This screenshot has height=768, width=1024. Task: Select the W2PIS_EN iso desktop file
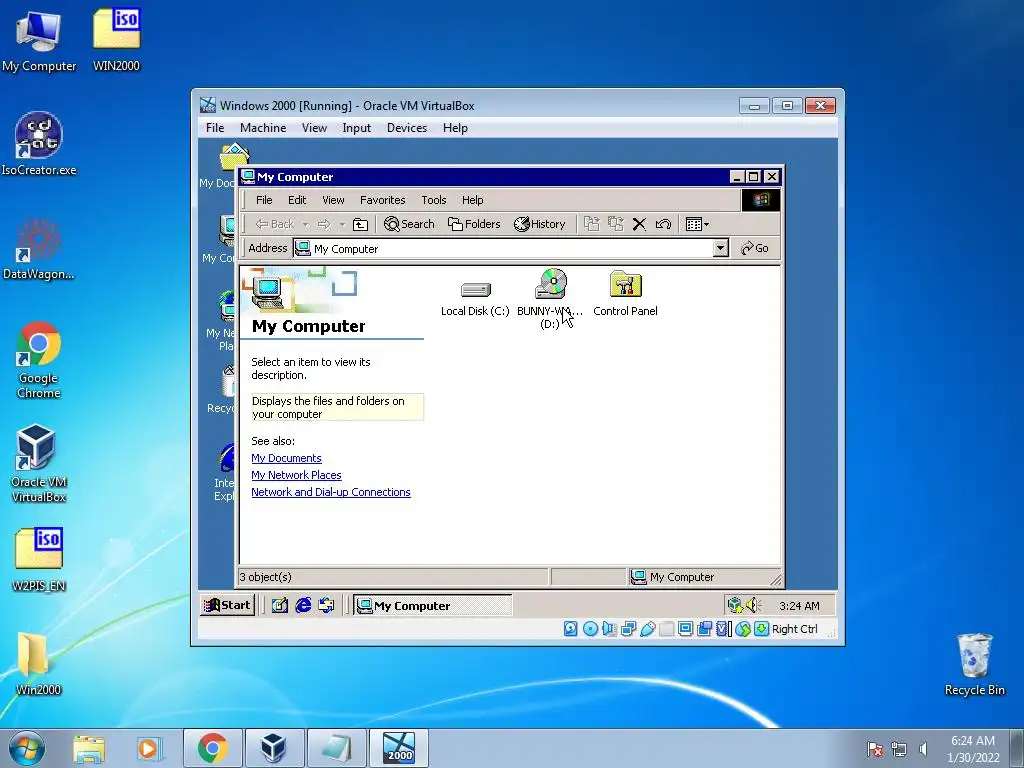[x=39, y=559]
